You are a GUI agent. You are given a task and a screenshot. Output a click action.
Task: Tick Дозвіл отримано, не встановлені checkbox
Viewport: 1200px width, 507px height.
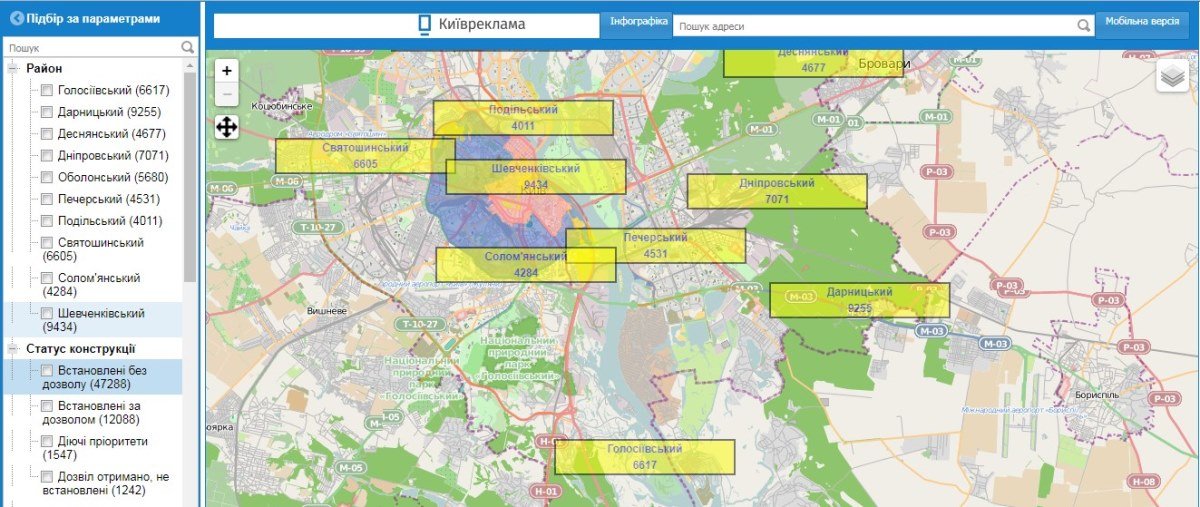47,476
